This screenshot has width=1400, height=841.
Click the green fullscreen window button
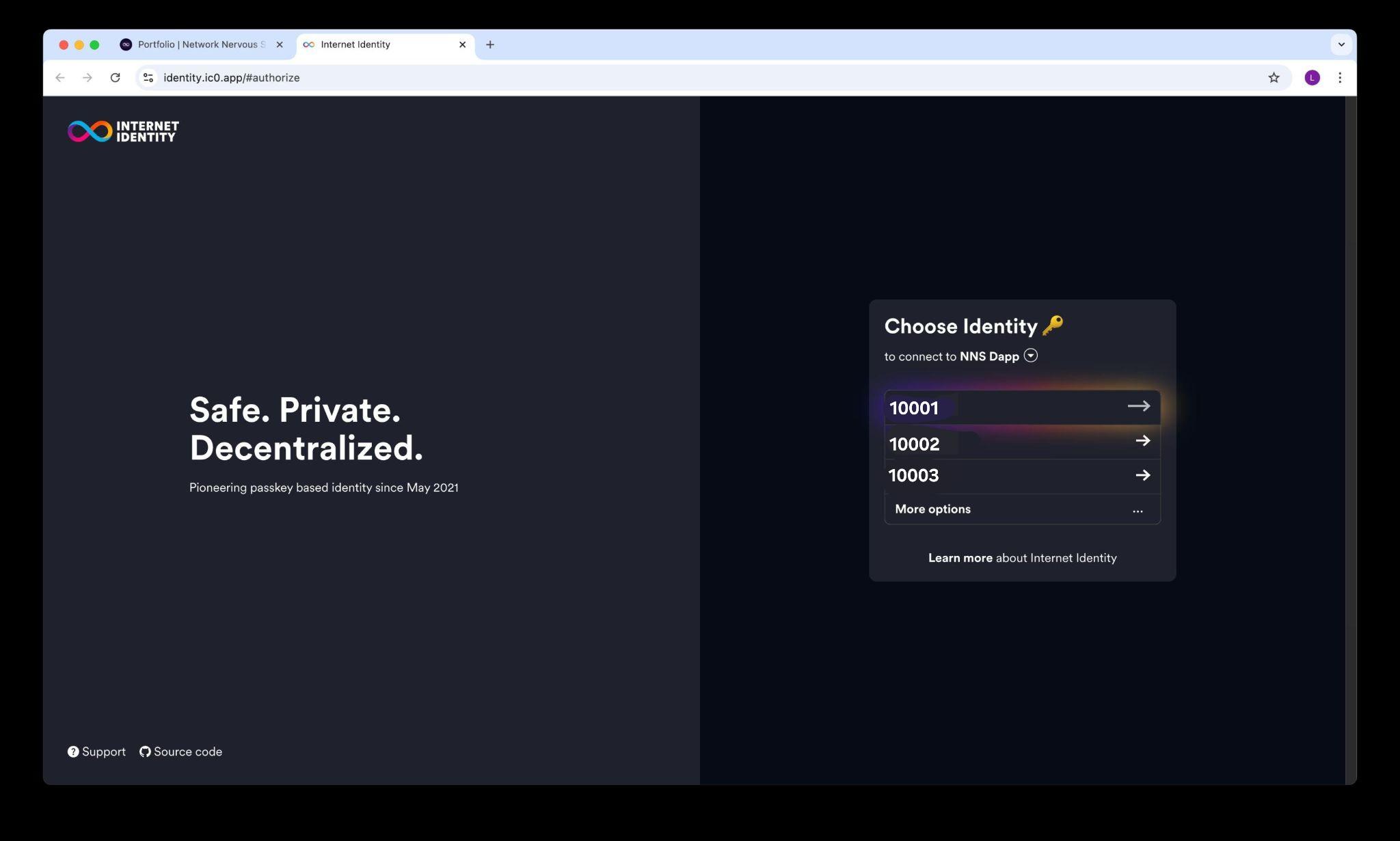(94, 44)
